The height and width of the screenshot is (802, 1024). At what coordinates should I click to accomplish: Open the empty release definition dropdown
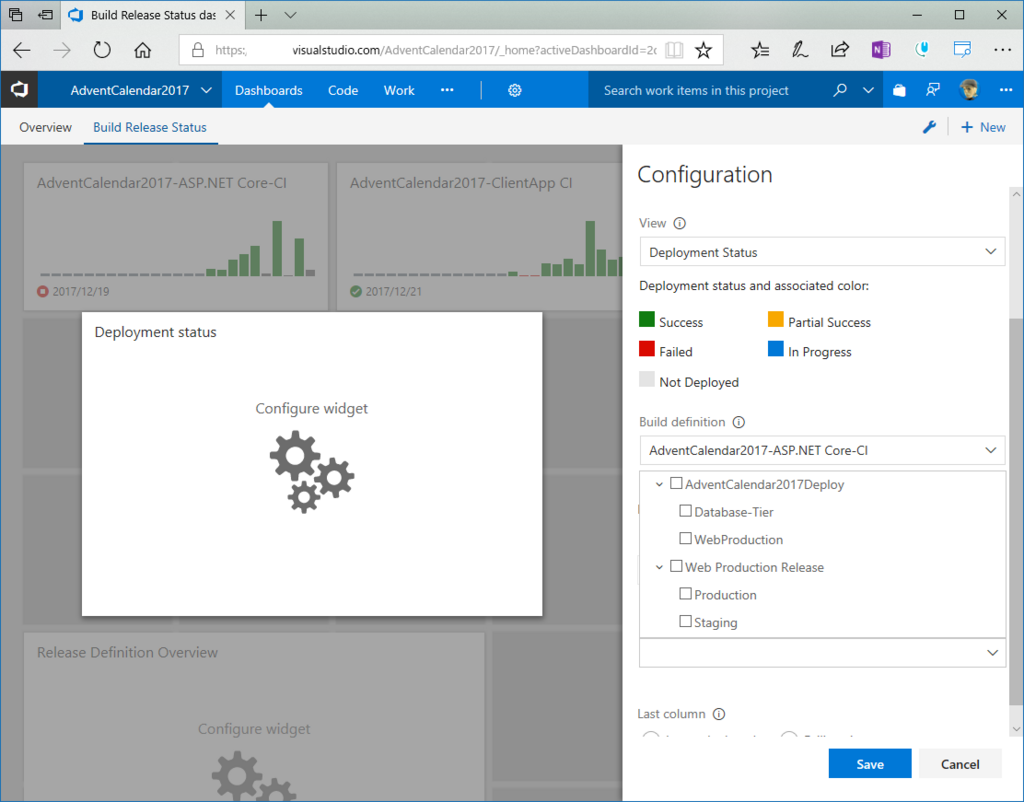coord(822,653)
